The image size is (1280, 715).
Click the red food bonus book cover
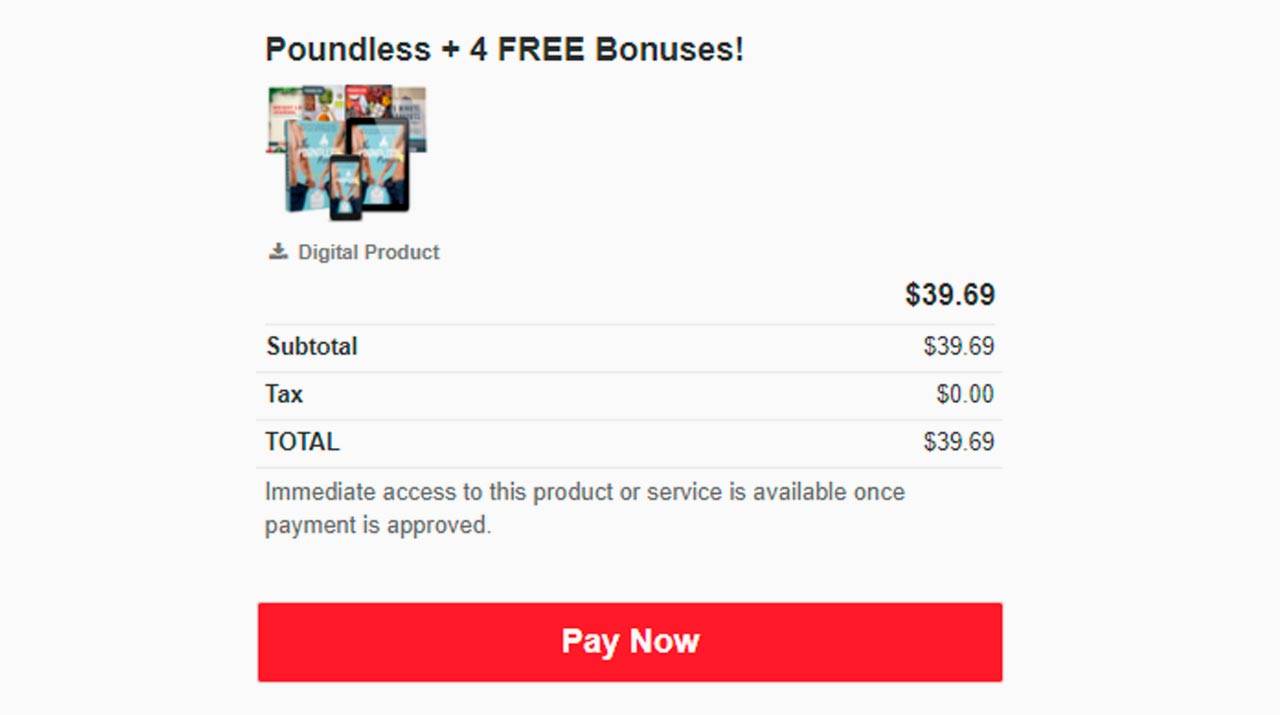click(x=368, y=101)
